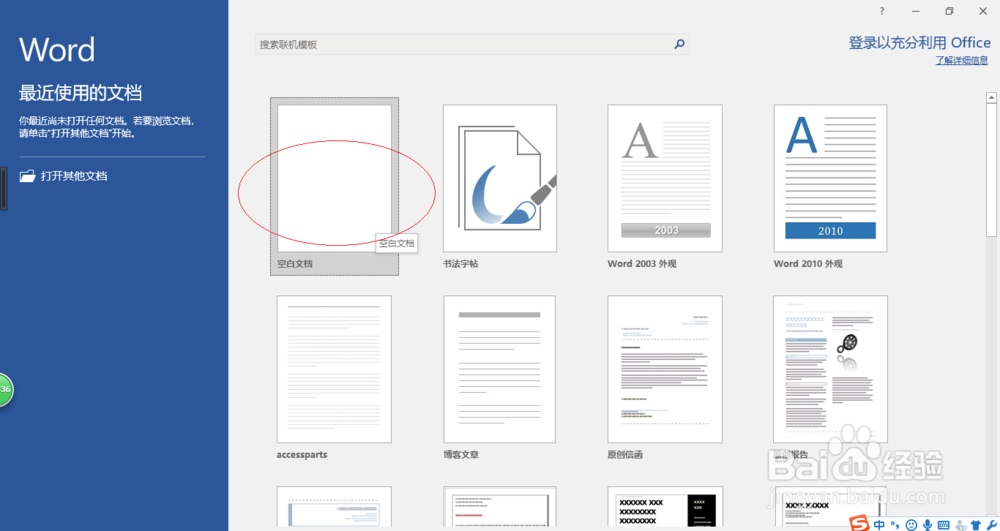Click the folder icon for 打开其他文档
1000x531 pixels.
[x=27, y=176]
